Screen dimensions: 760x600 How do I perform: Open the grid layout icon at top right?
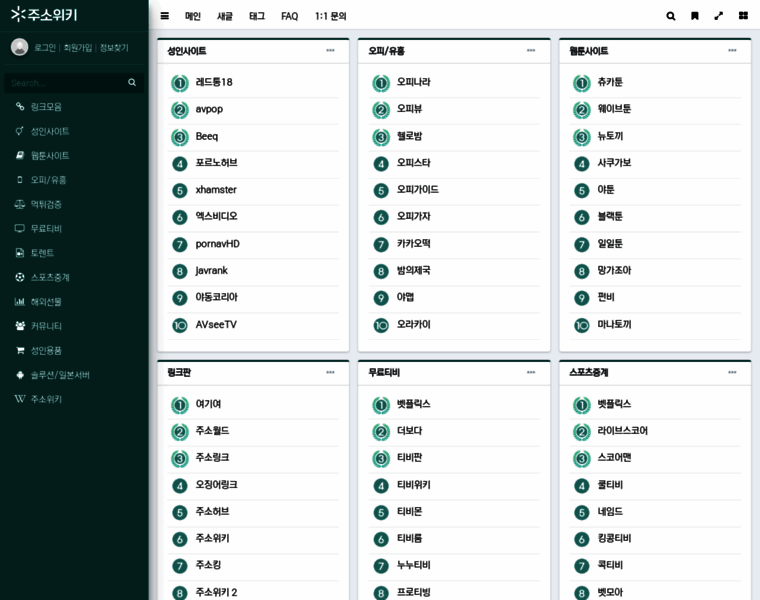click(x=743, y=16)
